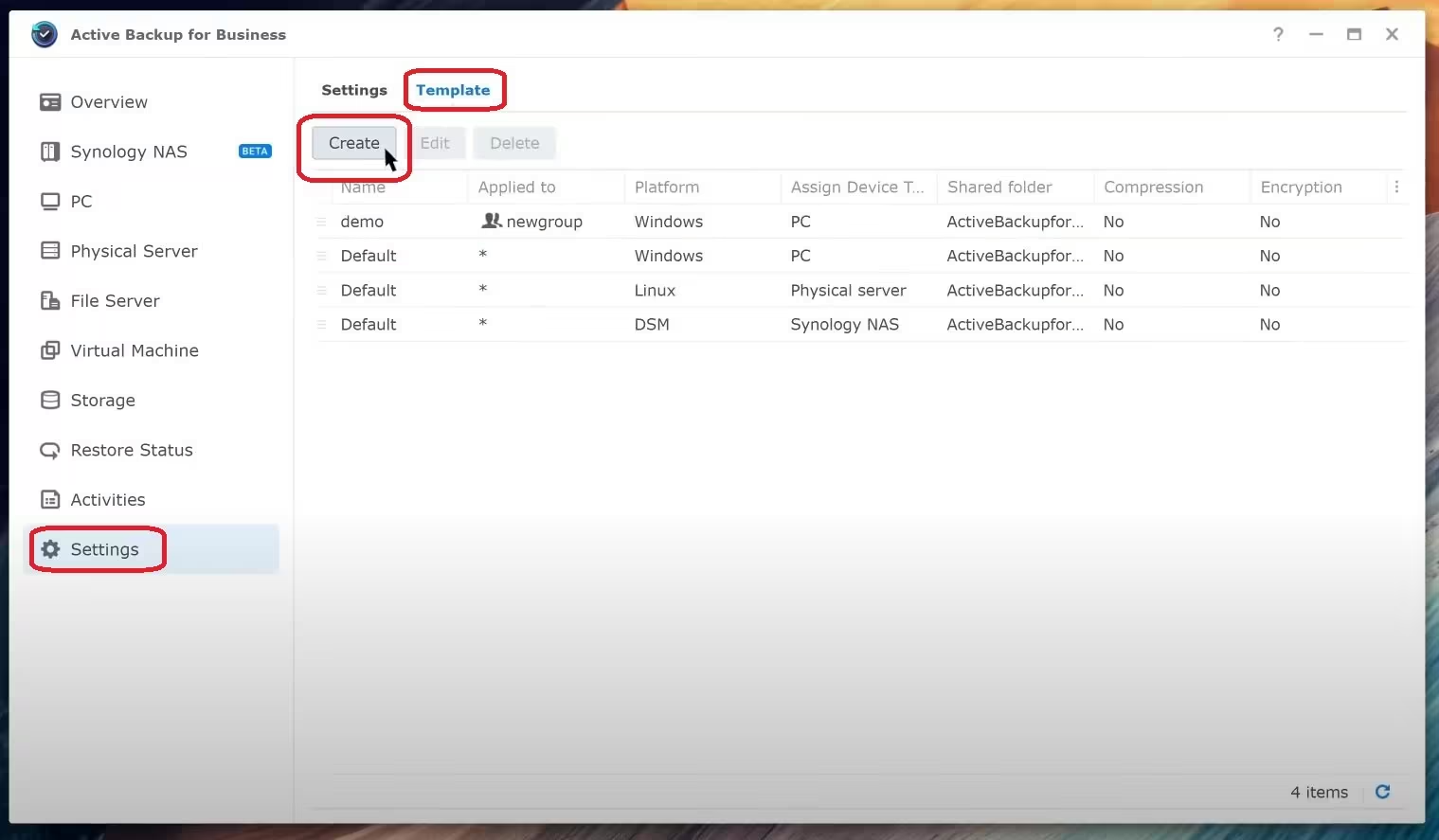Image resolution: width=1439 pixels, height=840 pixels.
Task: Select the demo template row name
Action: pyautogui.click(x=362, y=222)
